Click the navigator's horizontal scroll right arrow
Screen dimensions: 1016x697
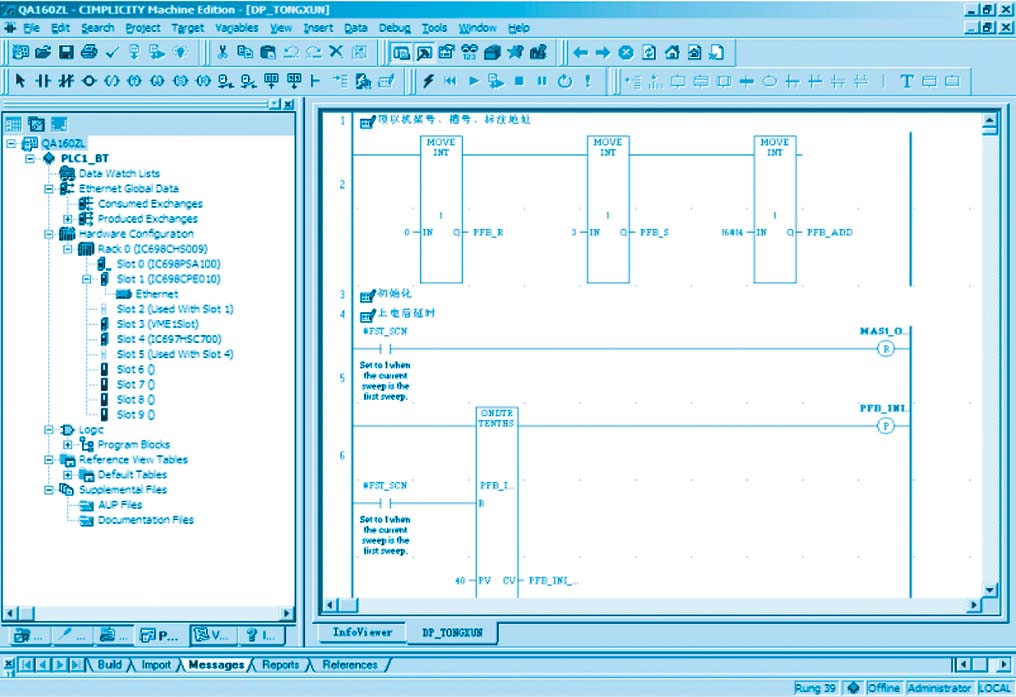coord(287,613)
